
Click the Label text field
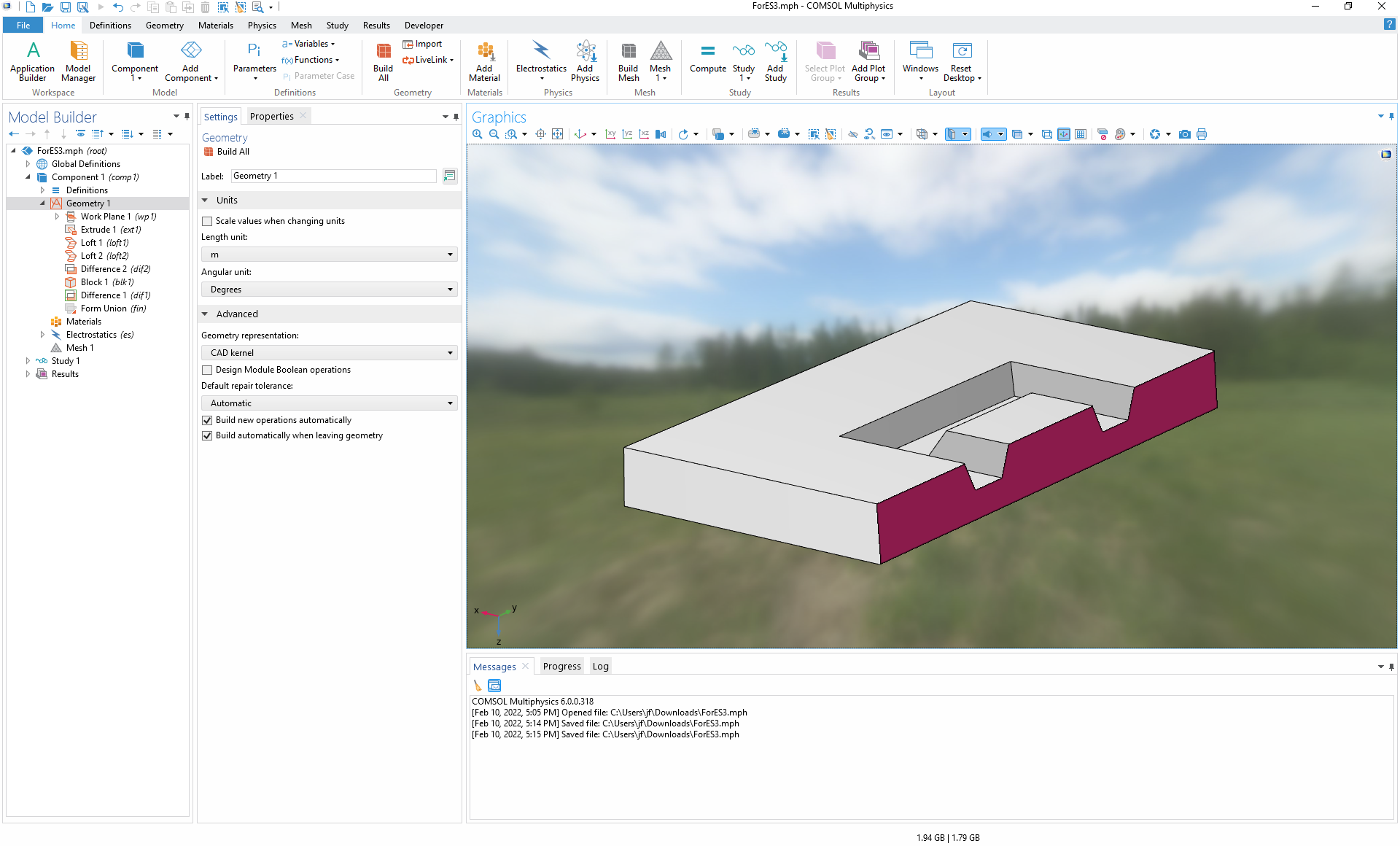pyautogui.click(x=333, y=176)
